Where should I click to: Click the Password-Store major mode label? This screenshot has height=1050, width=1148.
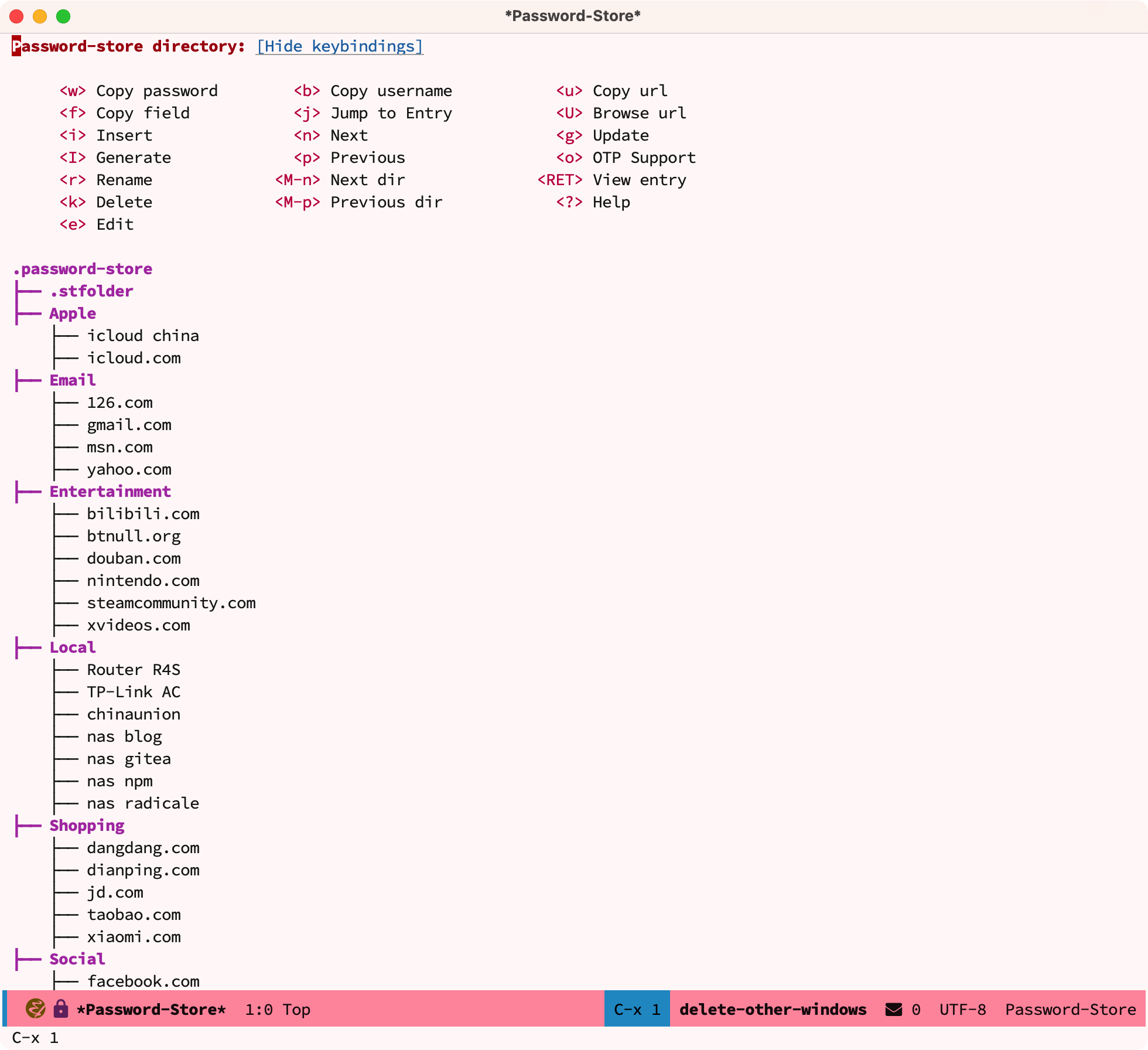(1071, 1010)
